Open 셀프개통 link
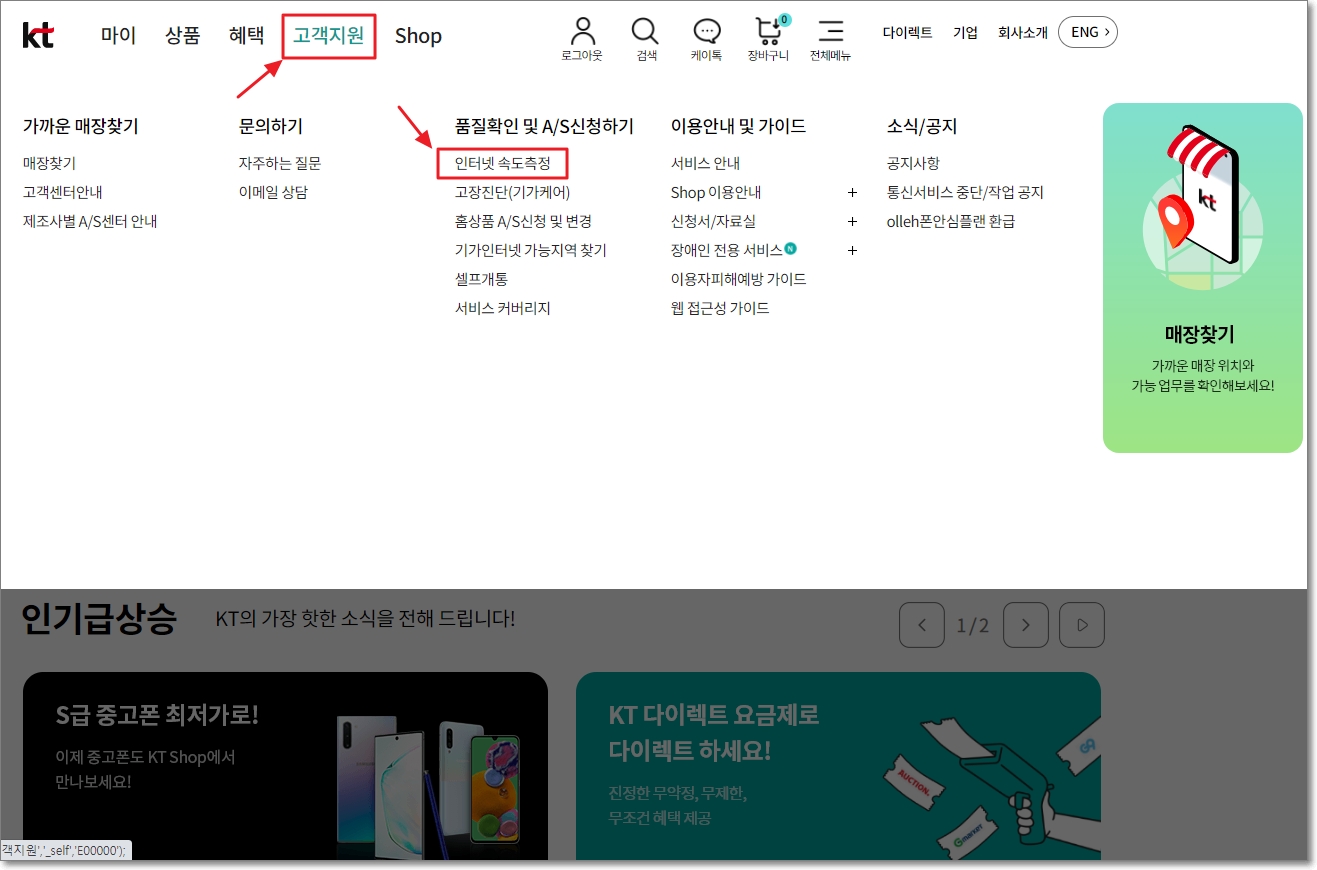Image resolution: width=1317 pixels, height=870 pixels. pyautogui.click(x=481, y=279)
